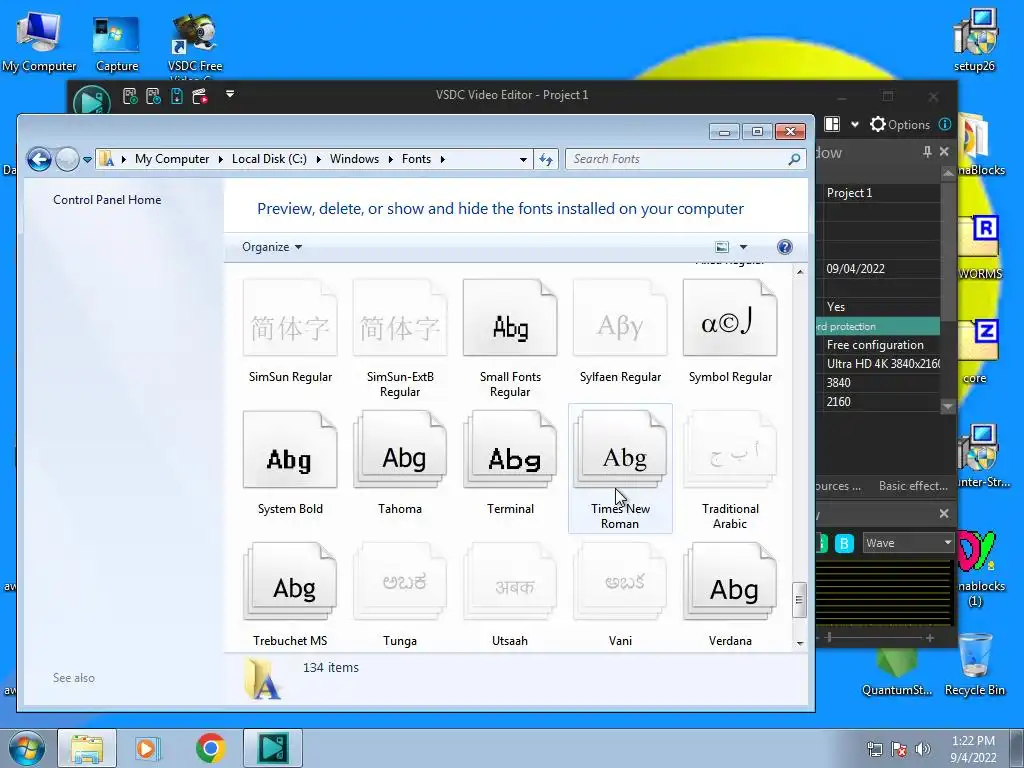Viewport: 1024px width, 768px height.
Task: Switch to the Resources tab in VSDC
Action: tap(839, 485)
